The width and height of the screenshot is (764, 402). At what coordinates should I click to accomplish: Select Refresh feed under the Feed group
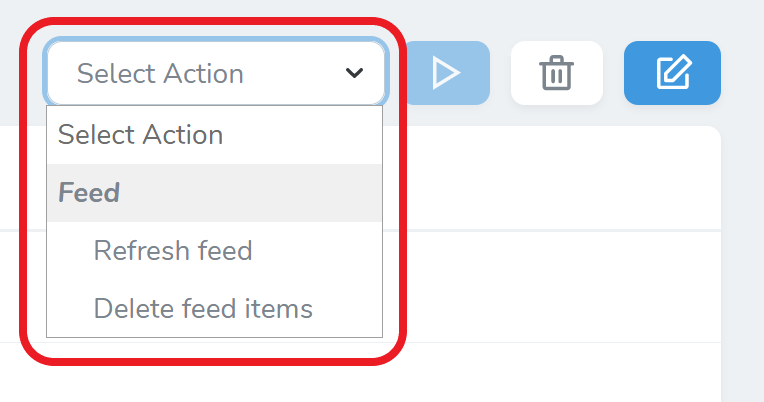pos(173,250)
